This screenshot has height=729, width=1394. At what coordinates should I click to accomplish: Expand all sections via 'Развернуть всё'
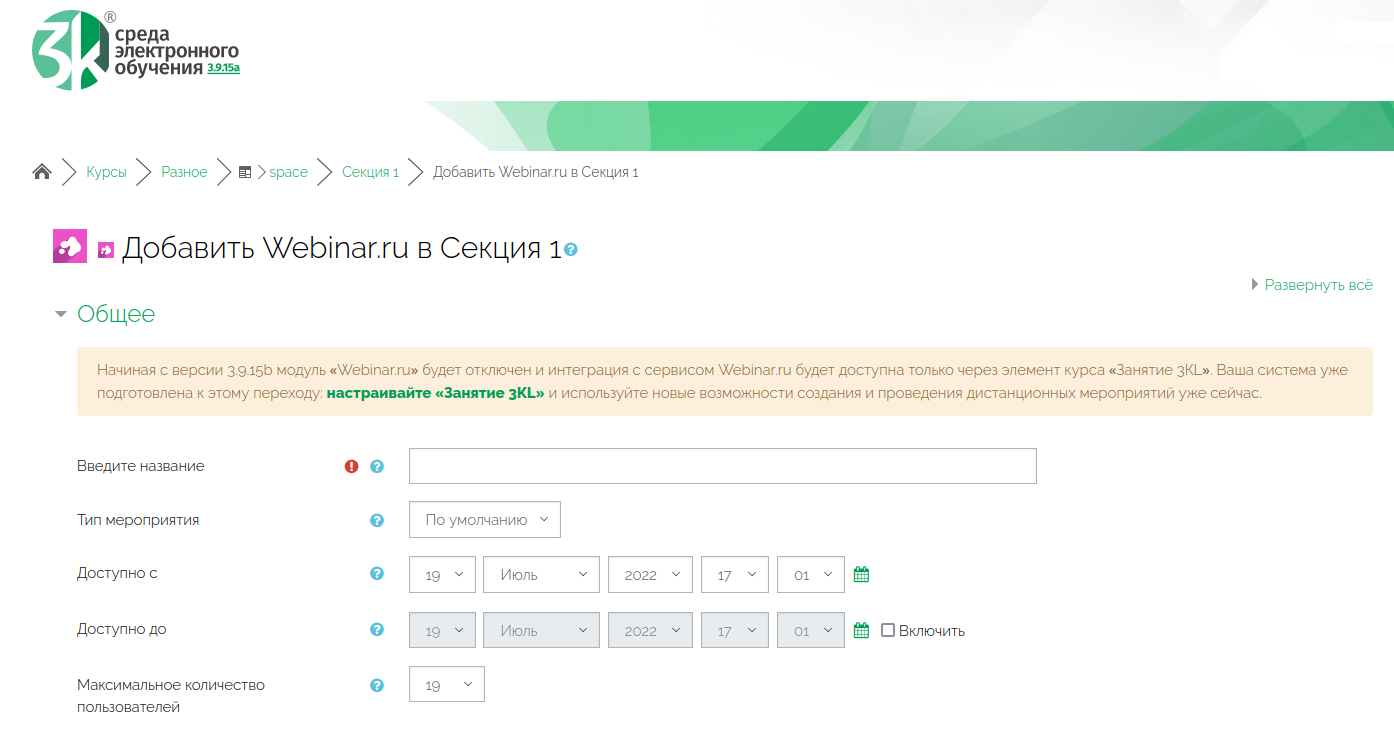point(1317,285)
